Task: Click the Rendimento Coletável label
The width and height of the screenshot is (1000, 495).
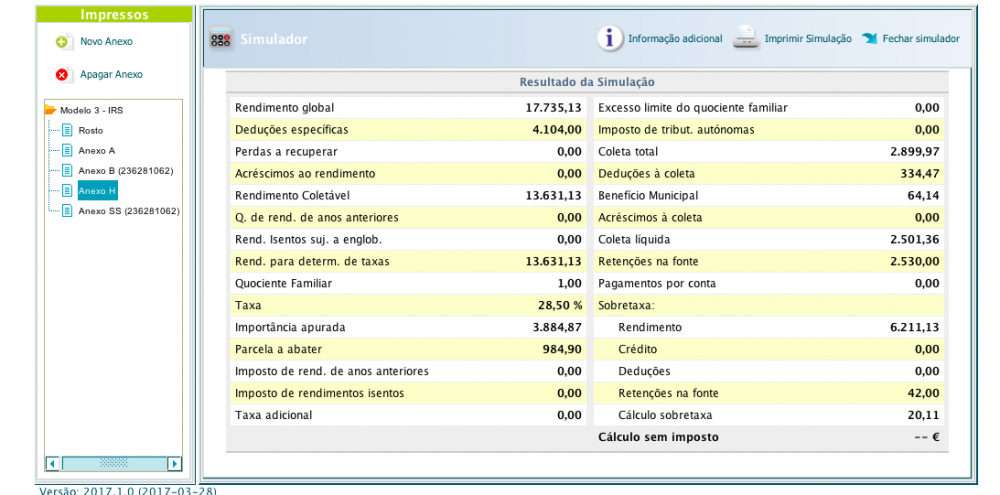Action: tap(292, 195)
